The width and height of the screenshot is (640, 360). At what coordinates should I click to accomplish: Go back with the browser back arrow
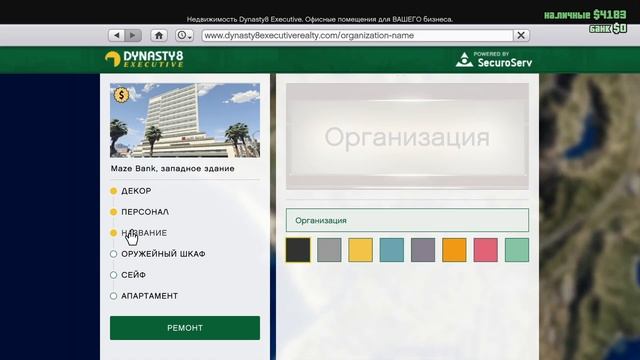coord(117,36)
